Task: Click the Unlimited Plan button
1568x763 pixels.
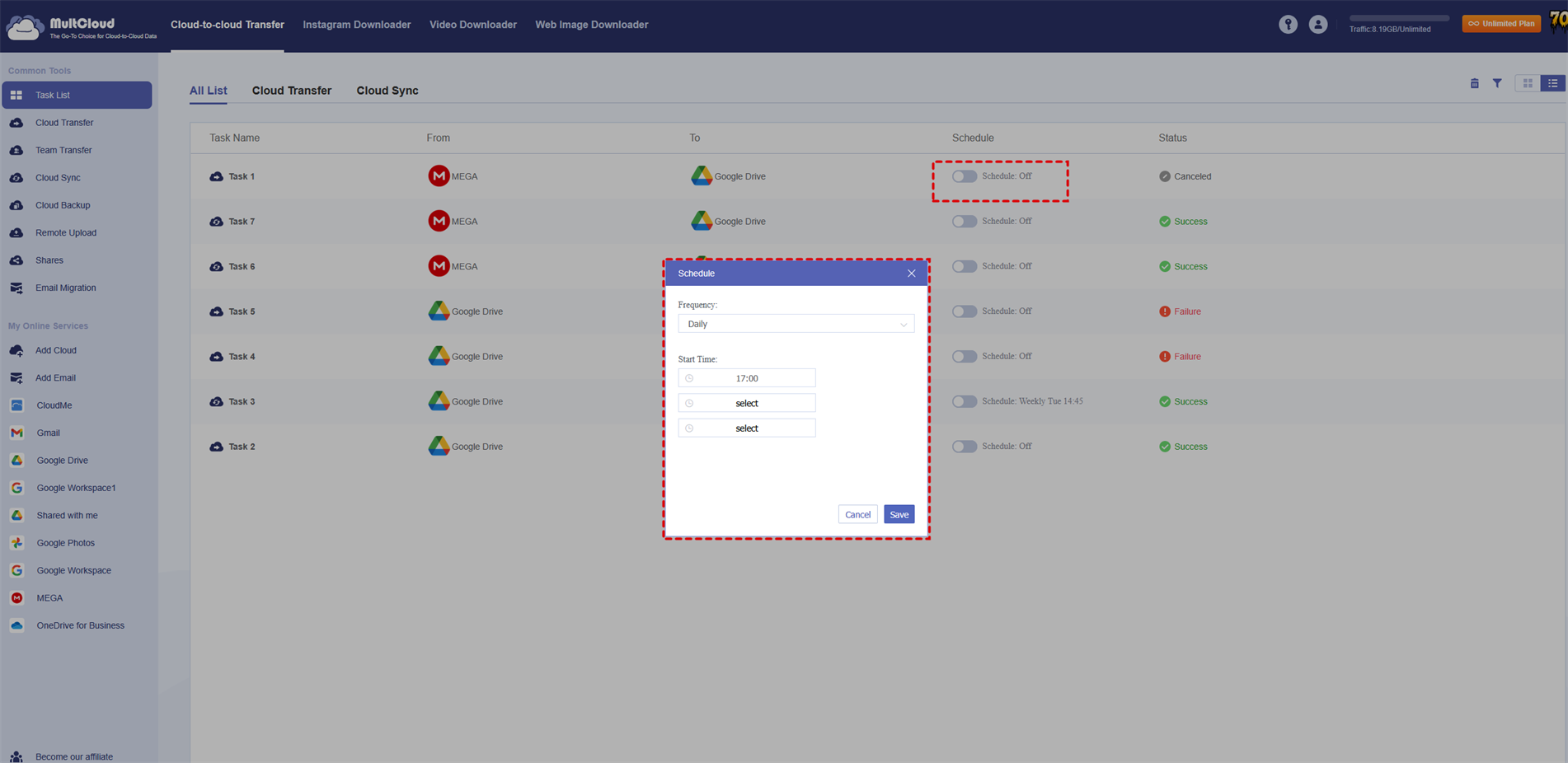Action: click(1501, 24)
